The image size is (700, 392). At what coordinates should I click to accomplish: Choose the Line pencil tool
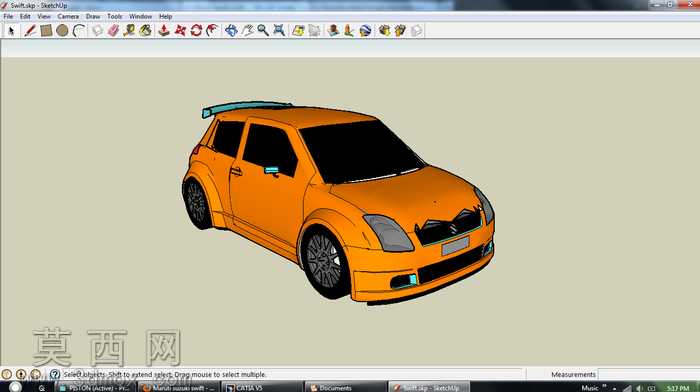click(x=30, y=30)
